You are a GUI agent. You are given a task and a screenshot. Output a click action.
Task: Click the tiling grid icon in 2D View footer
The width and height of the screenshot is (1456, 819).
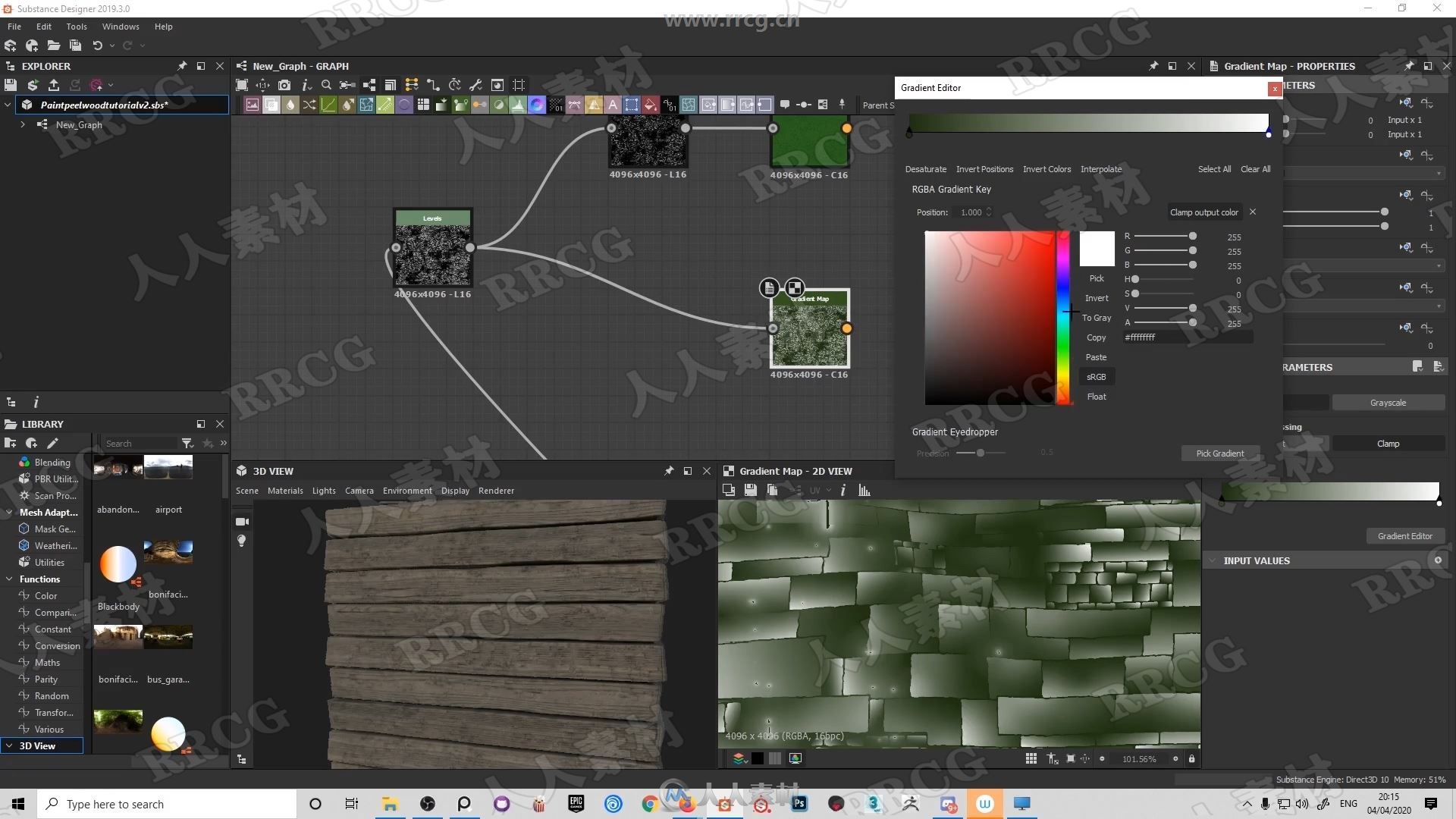[x=1031, y=758]
